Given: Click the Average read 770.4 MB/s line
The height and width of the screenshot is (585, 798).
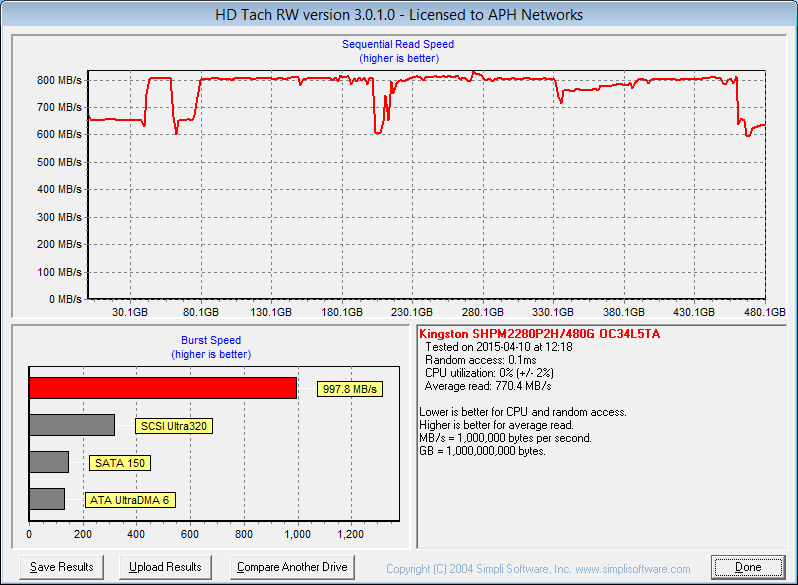Looking at the screenshot, I should coord(488,385).
